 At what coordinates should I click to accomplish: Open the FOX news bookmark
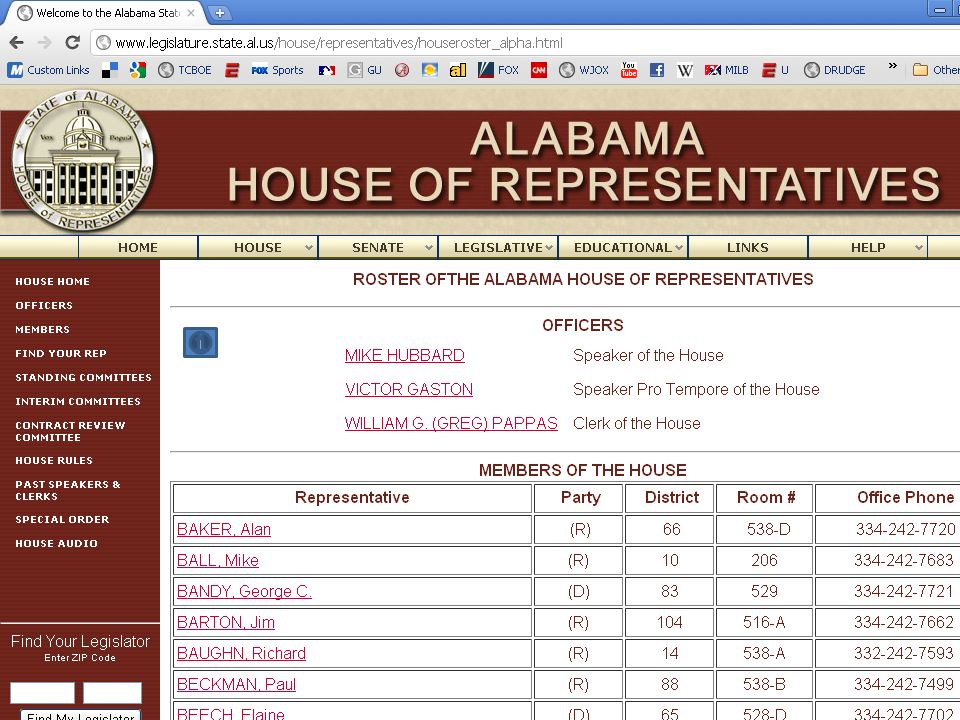[498, 70]
